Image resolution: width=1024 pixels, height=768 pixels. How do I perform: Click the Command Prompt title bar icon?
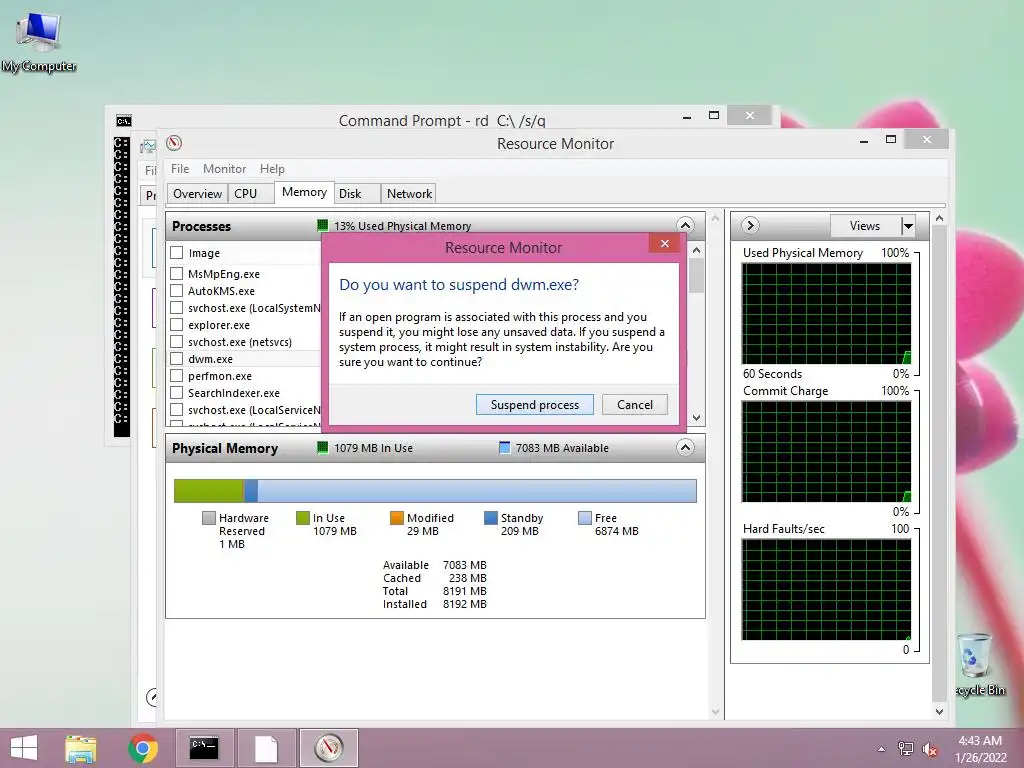tap(123, 121)
